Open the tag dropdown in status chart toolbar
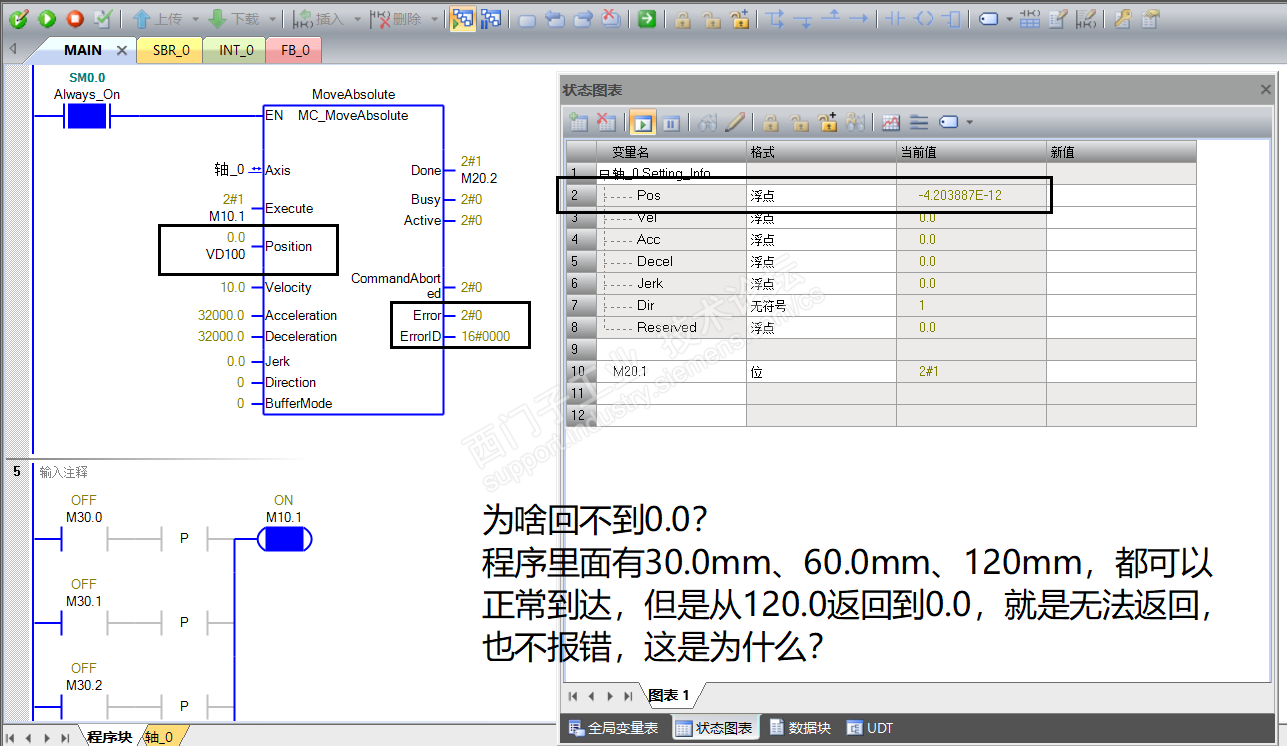Screen dimensions: 1287x746 (x=969, y=124)
